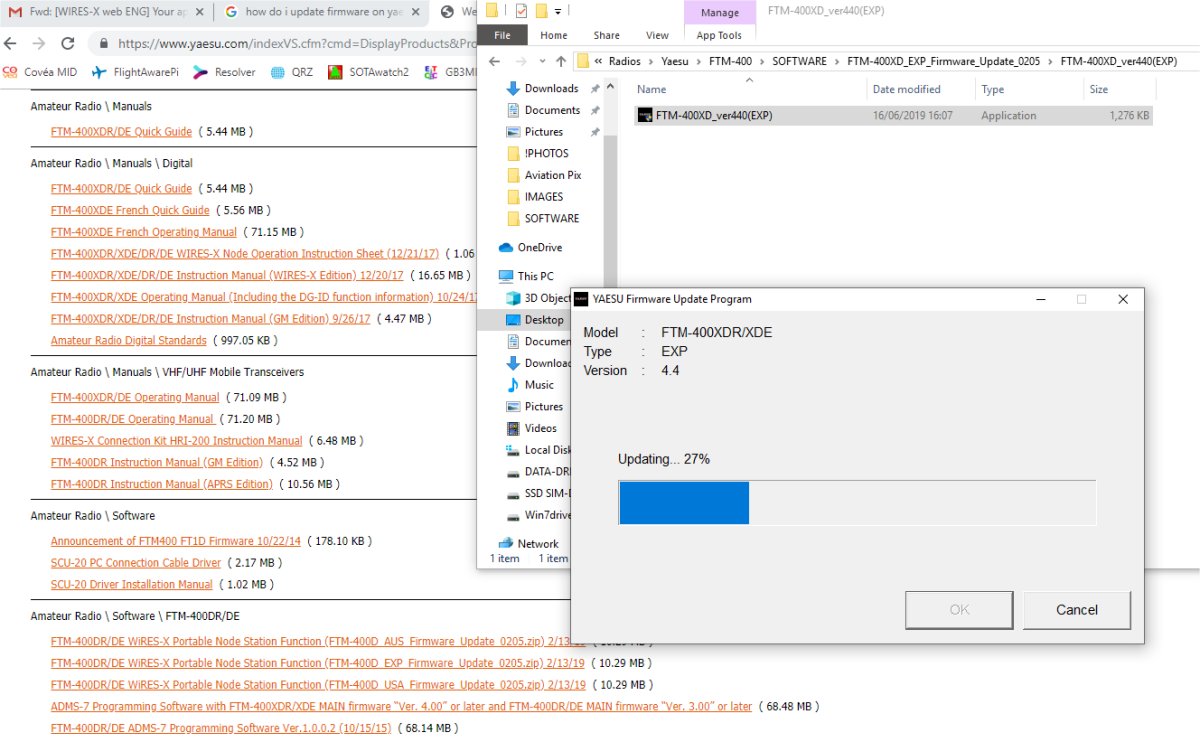Viewport: 1200px width, 742px height.
Task: Open the Videos folder in navigation pane
Action: (532, 428)
